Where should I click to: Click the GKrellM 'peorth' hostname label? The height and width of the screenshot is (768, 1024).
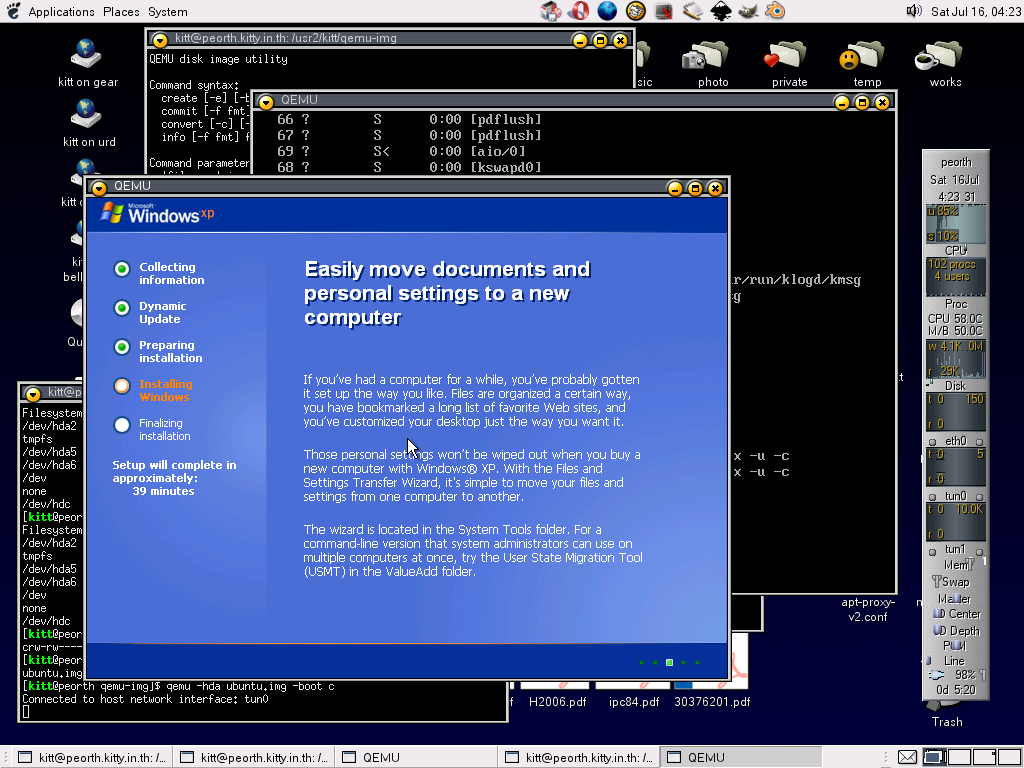click(x=956, y=162)
